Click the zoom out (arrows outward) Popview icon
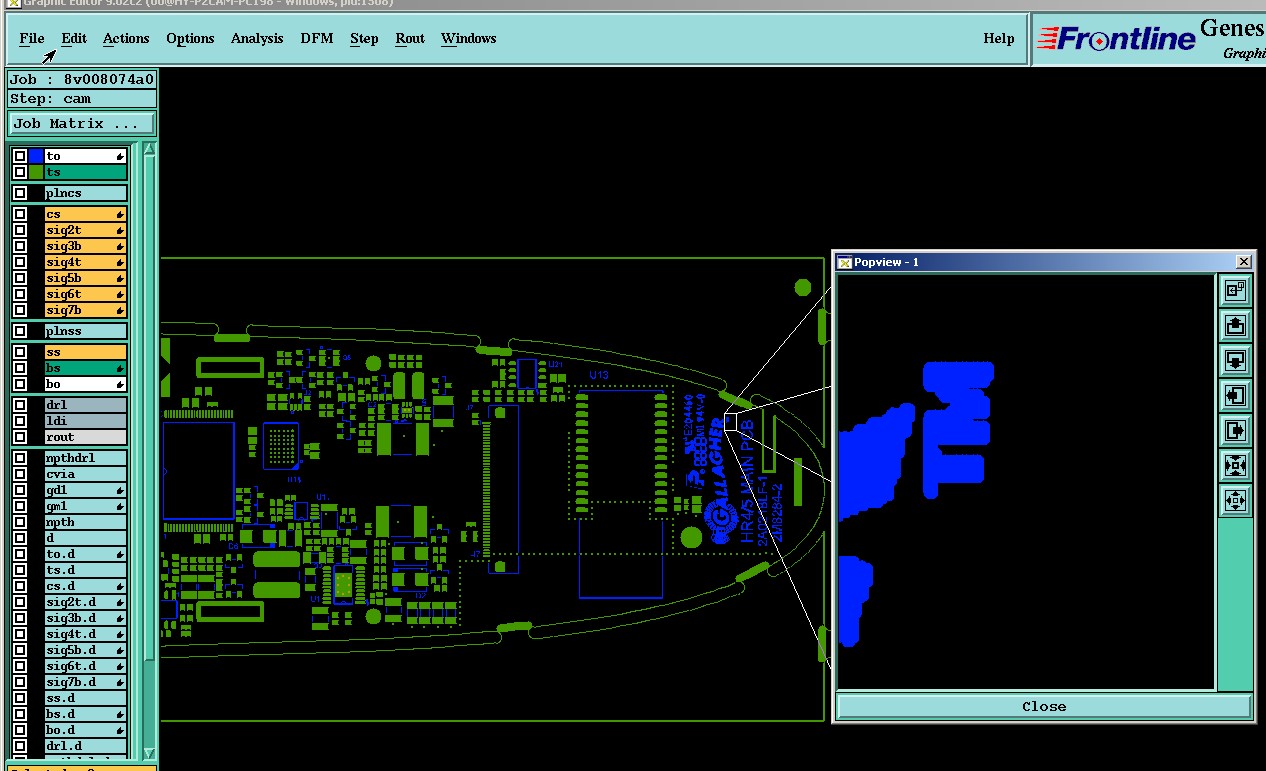The width and height of the screenshot is (1266, 771). click(1236, 500)
